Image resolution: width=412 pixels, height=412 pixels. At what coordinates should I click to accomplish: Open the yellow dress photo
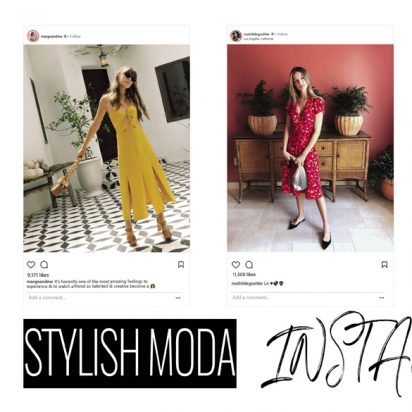click(x=107, y=148)
